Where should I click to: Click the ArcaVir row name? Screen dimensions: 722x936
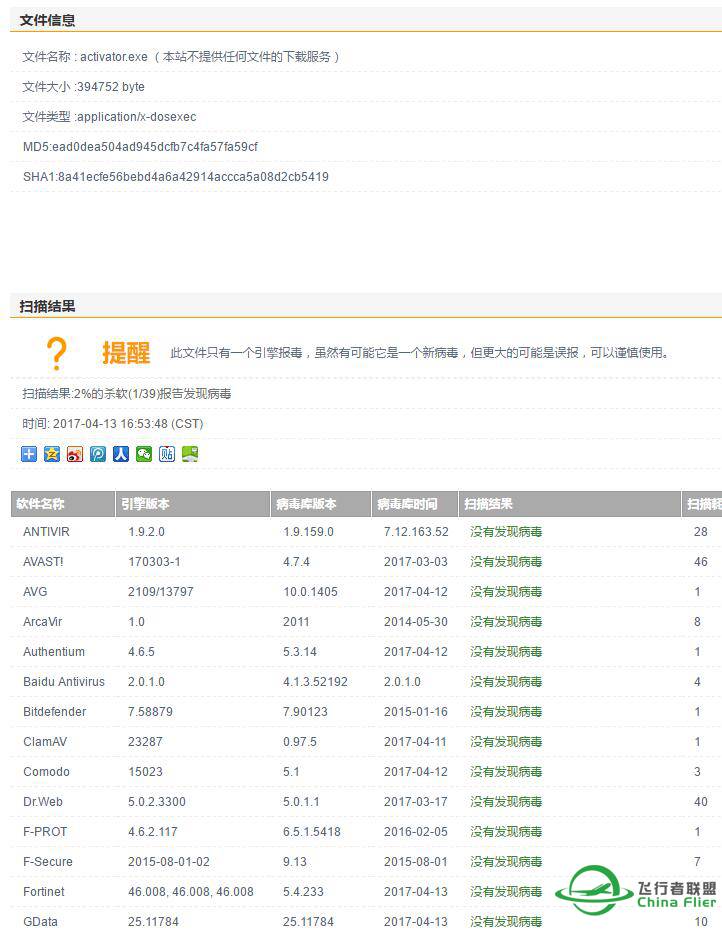(42, 622)
